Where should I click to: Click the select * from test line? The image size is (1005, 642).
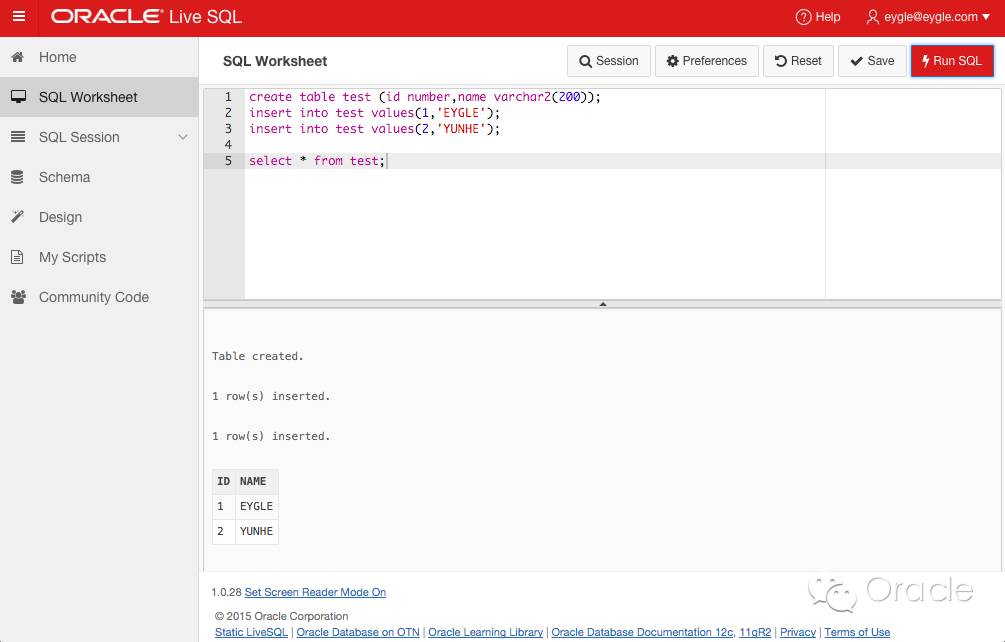pyautogui.click(x=317, y=161)
